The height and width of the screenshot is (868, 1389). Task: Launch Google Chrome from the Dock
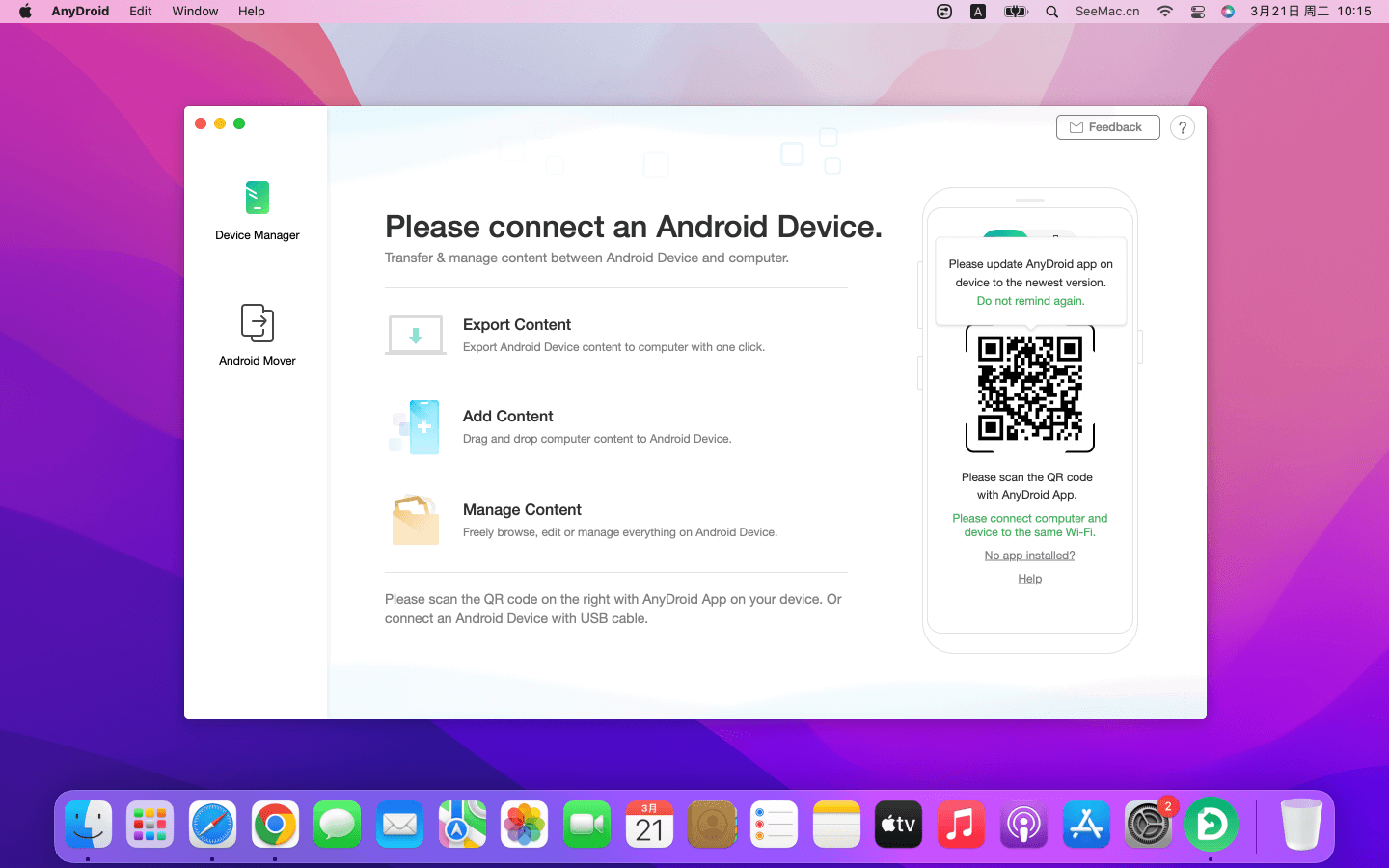pos(275,825)
